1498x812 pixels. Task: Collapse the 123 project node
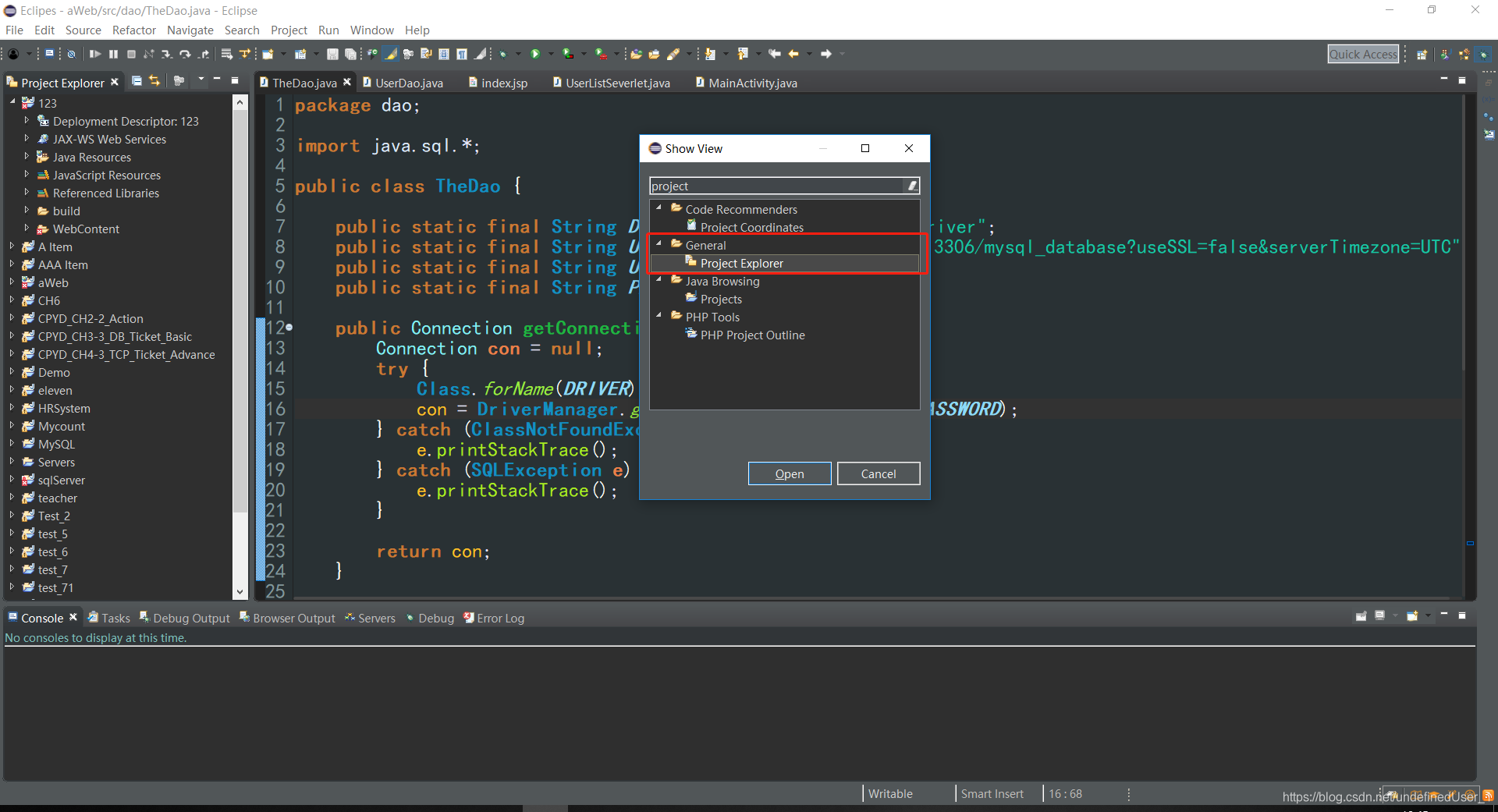(x=12, y=102)
